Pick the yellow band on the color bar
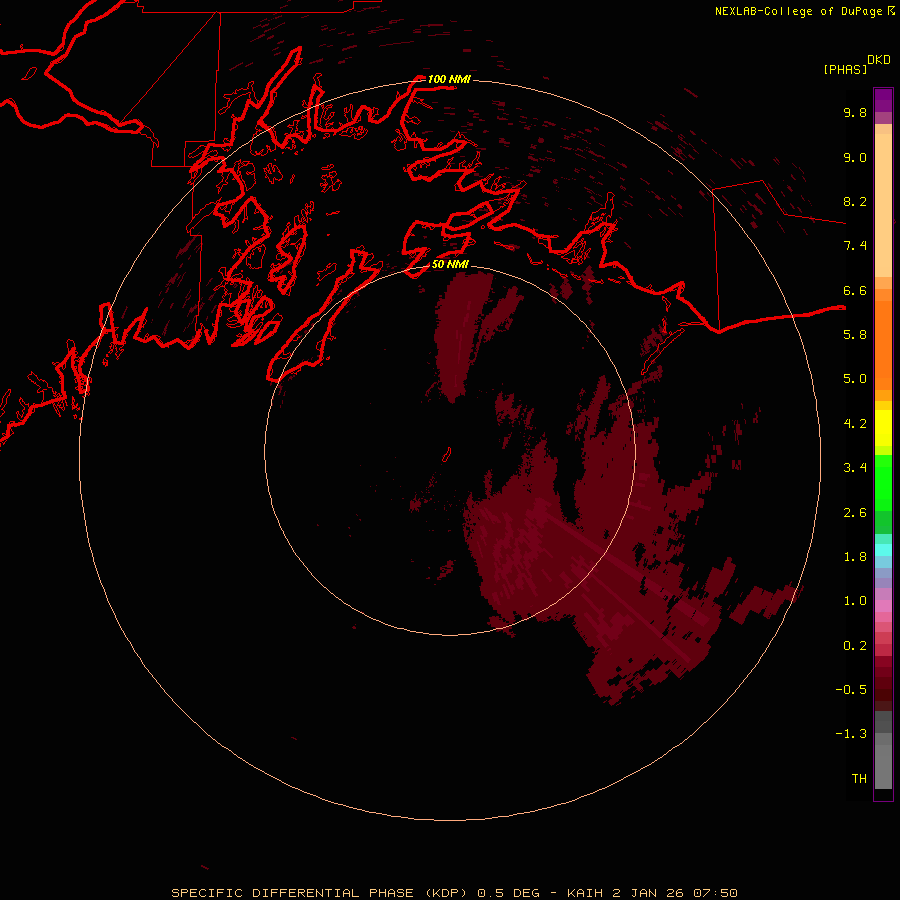900x900 pixels. [x=883, y=428]
